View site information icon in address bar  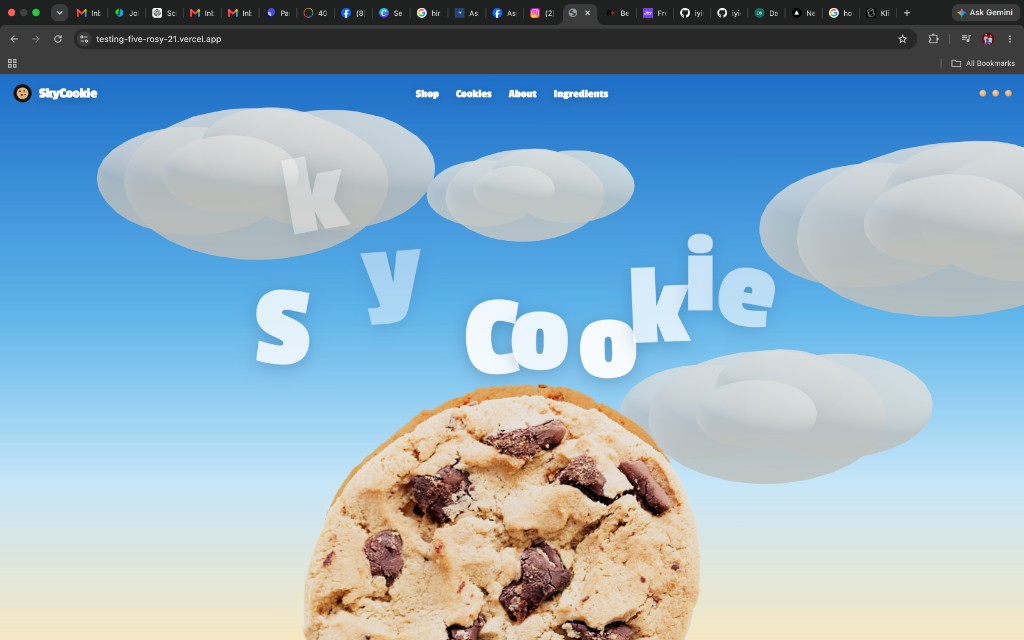click(84, 39)
